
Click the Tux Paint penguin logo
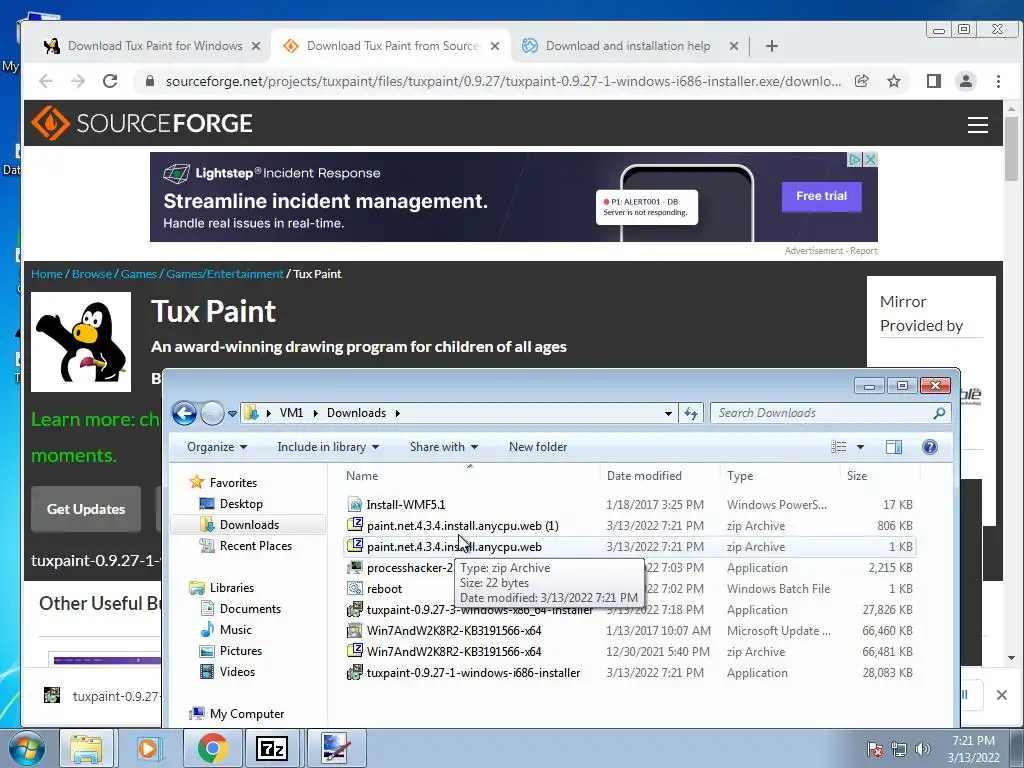pos(81,342)
